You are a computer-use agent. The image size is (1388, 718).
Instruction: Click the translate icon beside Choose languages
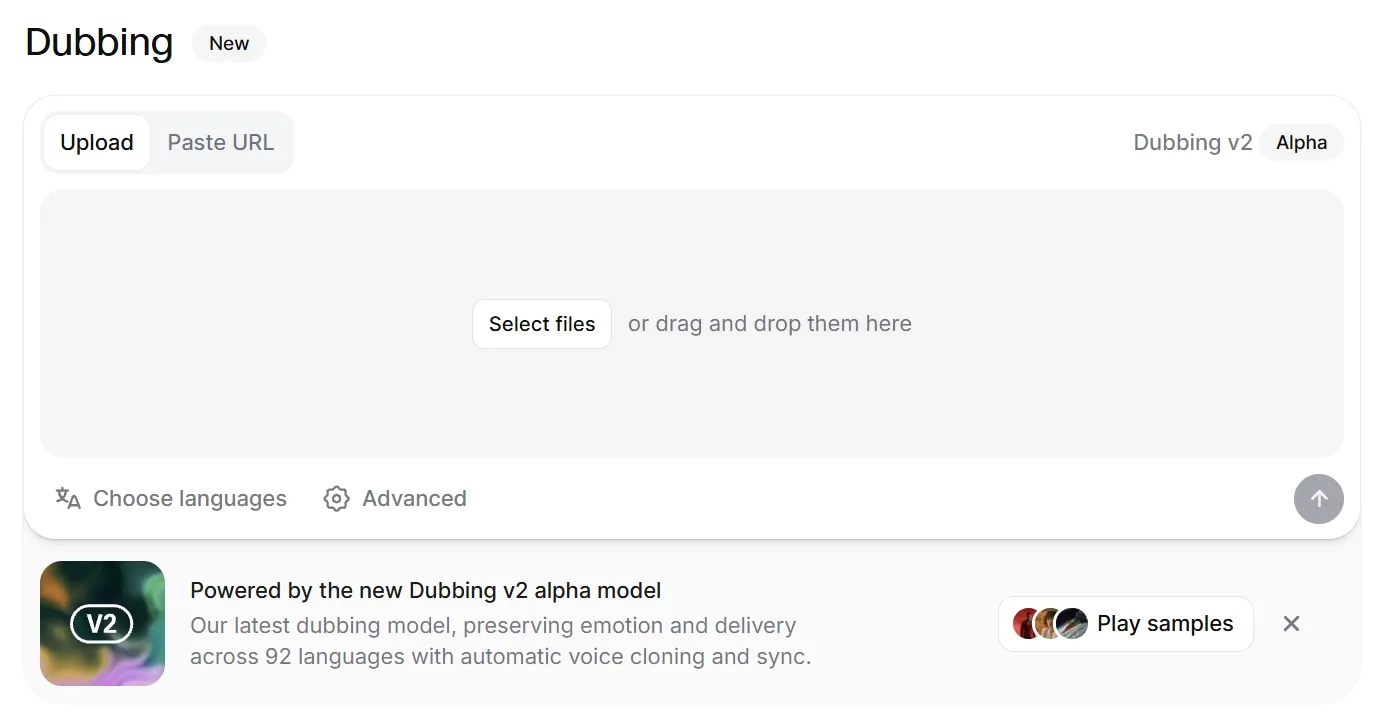tap(68, 498)
